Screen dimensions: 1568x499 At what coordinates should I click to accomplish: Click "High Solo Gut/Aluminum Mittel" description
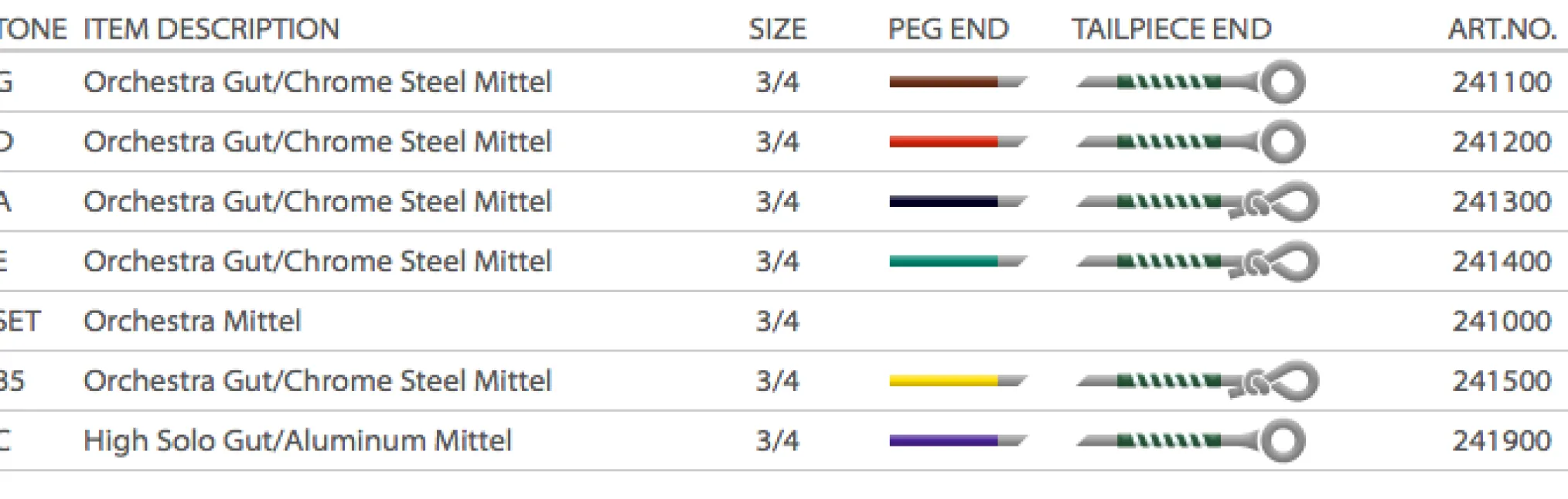pos(298,441)
